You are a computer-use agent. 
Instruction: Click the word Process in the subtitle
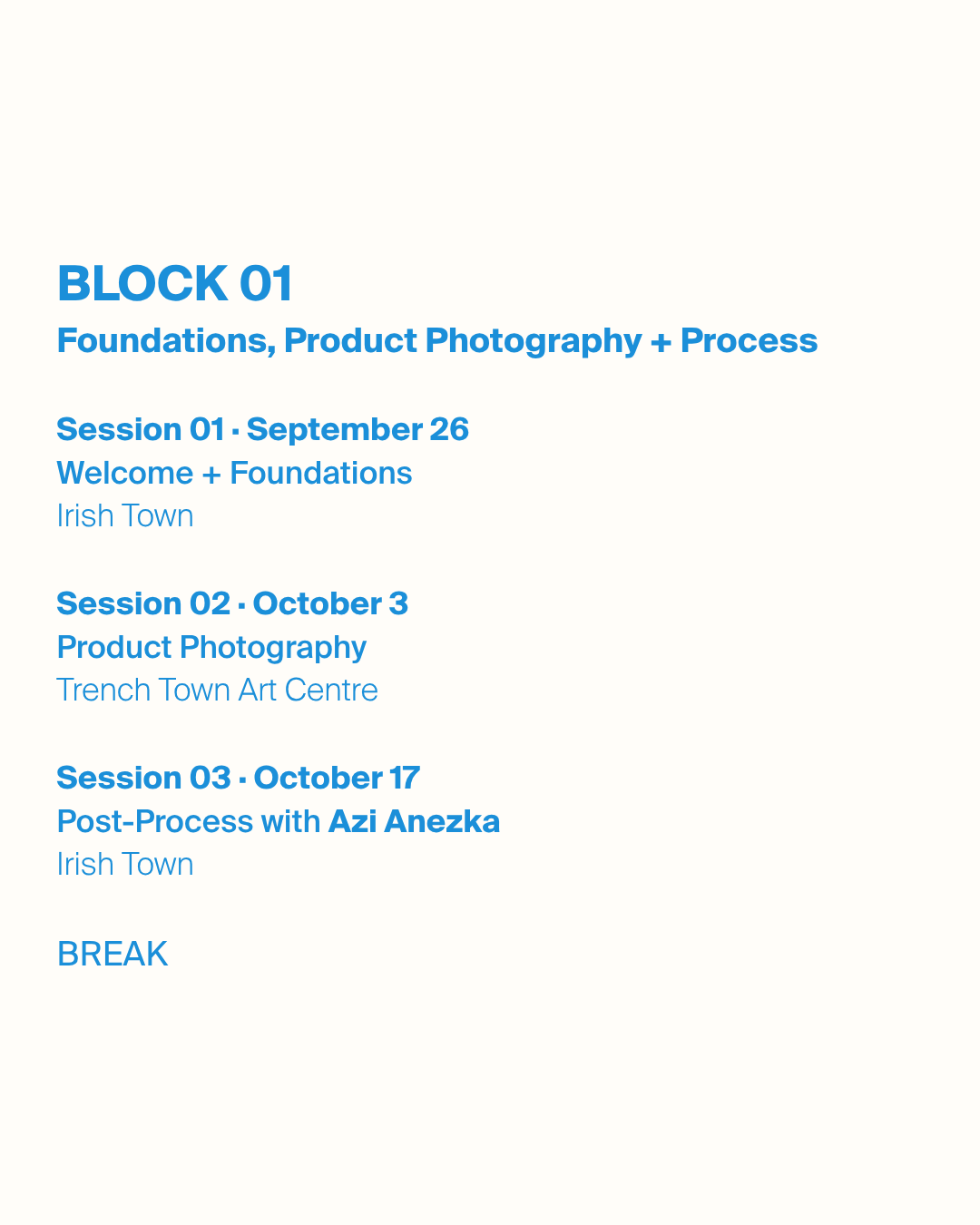[x=750, y=341]
